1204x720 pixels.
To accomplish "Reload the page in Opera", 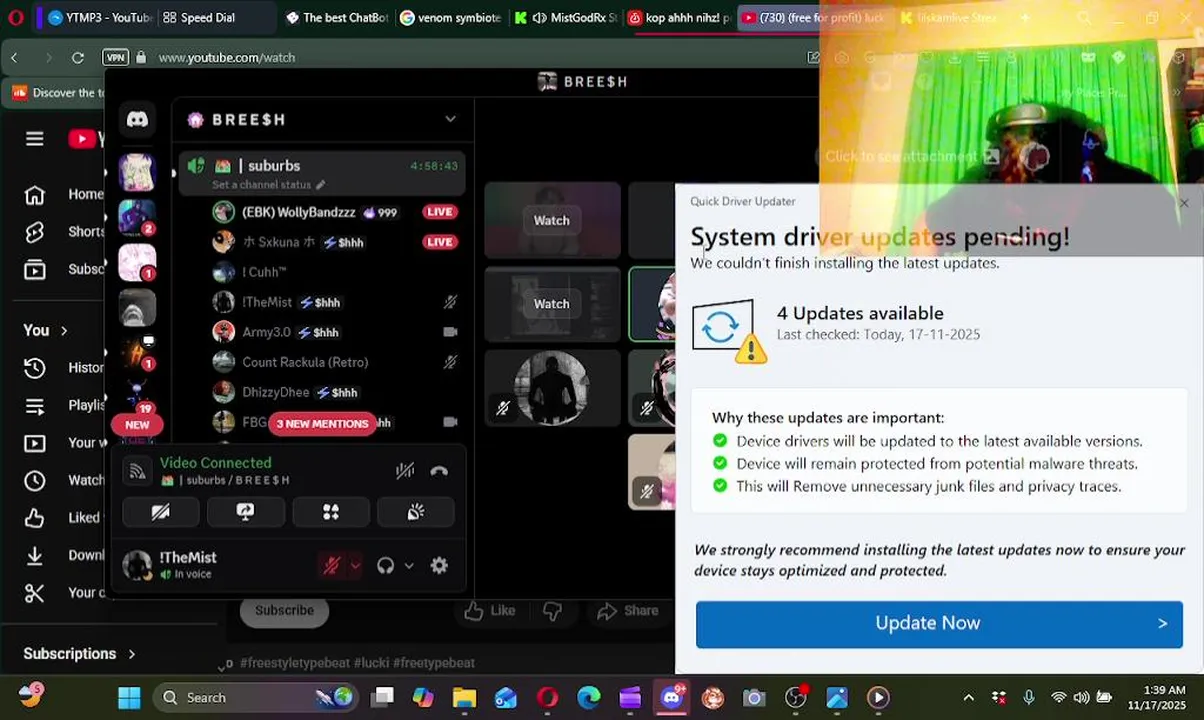I will pos(78,58).
